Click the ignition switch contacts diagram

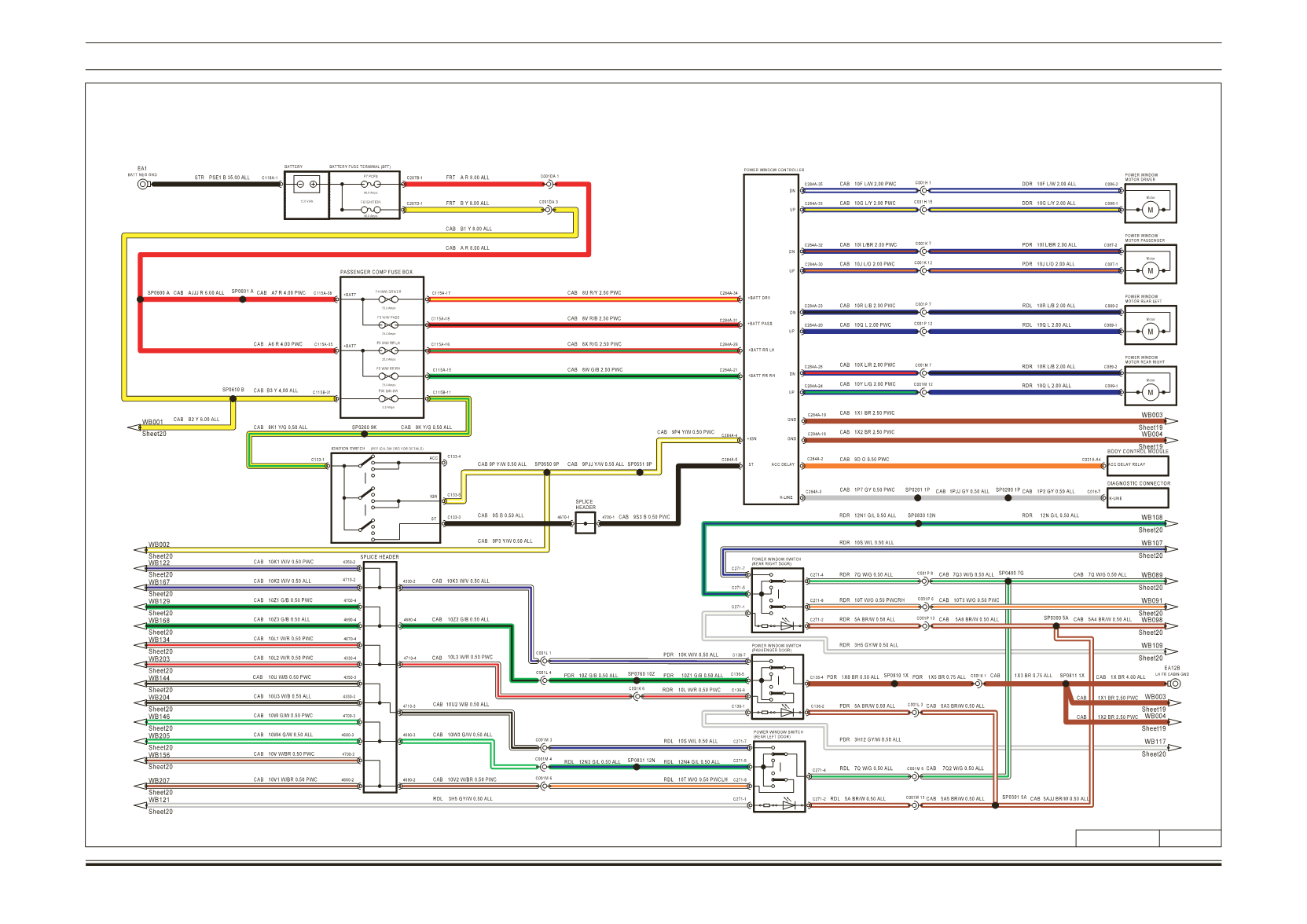pos(386,497)
